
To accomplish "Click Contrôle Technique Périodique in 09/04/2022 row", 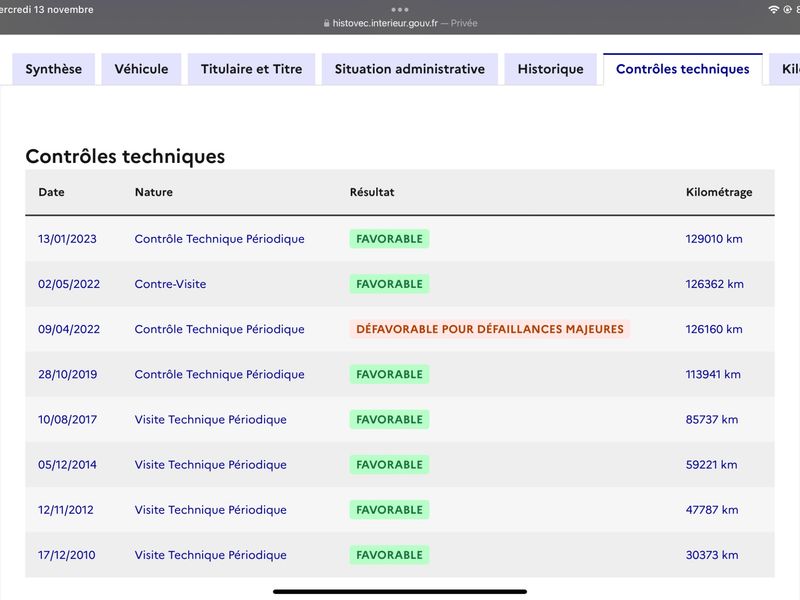I will (x=219, y=329).
